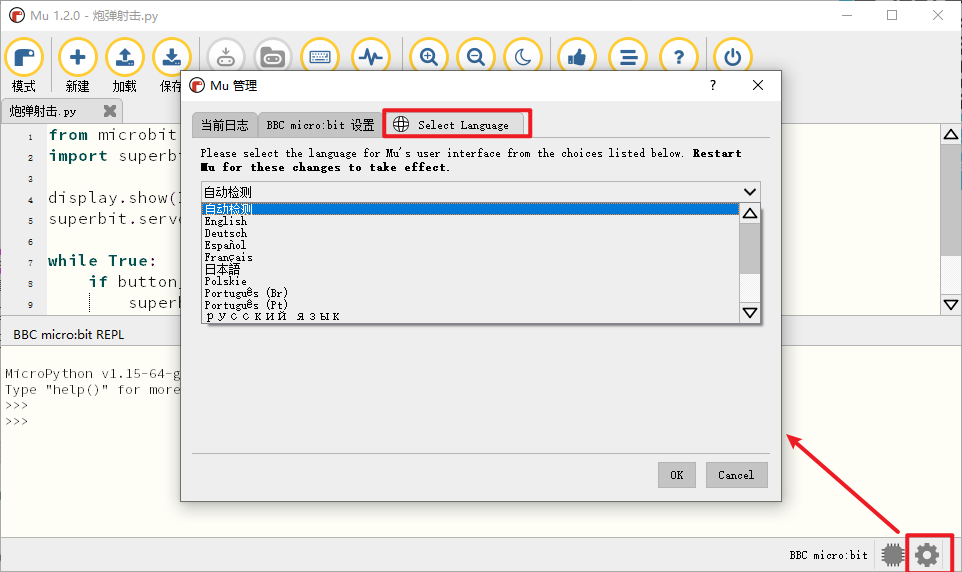
Task: Create a new file with 新建 button
Action: click(77, 58)
